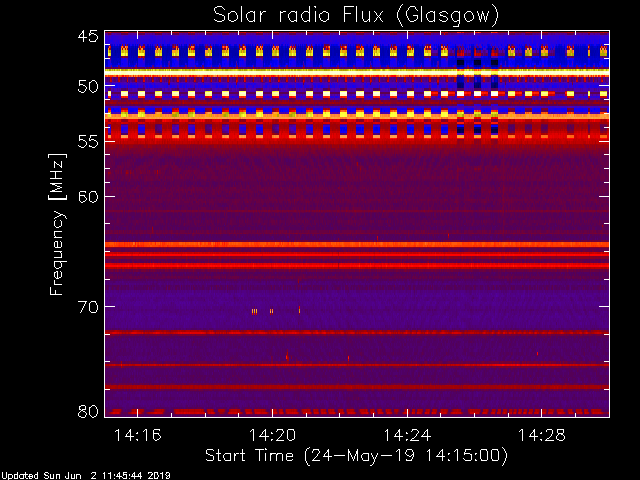The width and height of the screenshot is (640, 480).
Task: Click the 45 MHz frequency tick label
Action: pyautogui.click(x=88, y=37)
